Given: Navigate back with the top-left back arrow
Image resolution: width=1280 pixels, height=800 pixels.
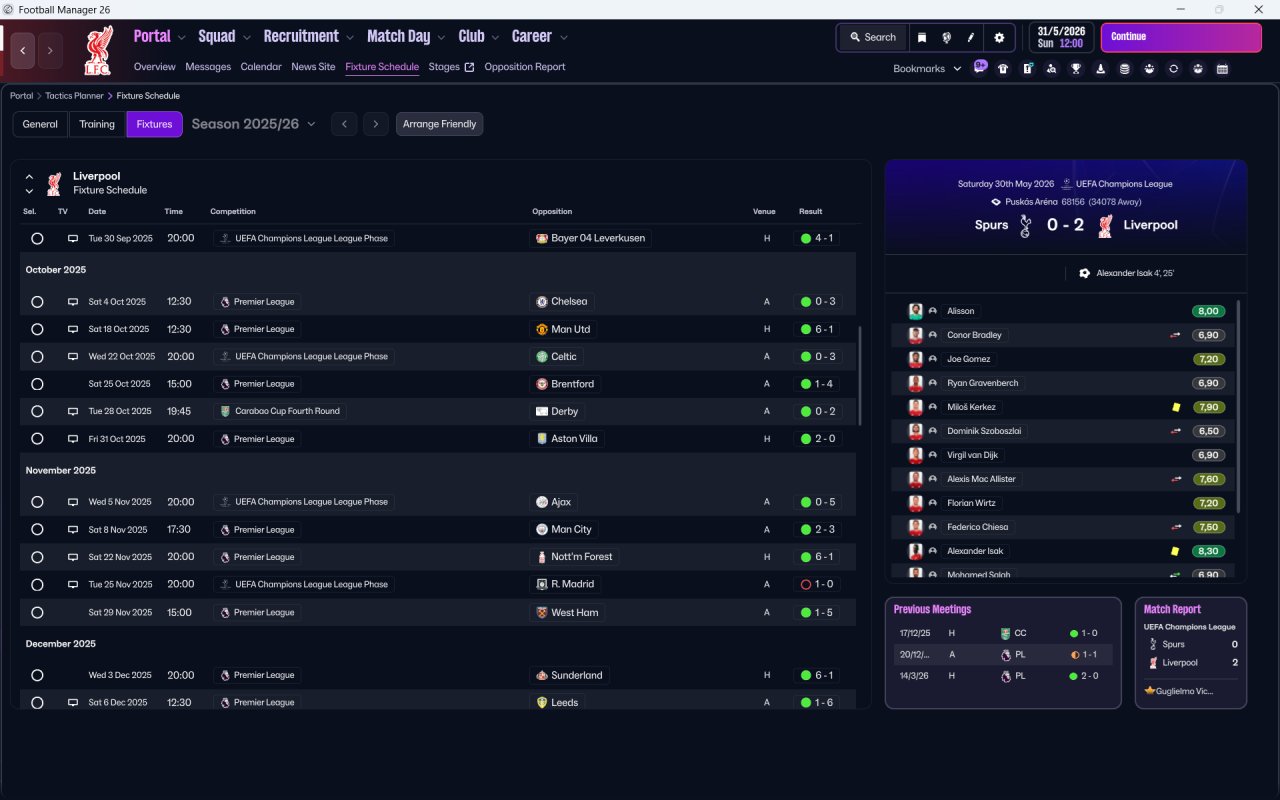Looking at the screenshot, I should [23, 50].
